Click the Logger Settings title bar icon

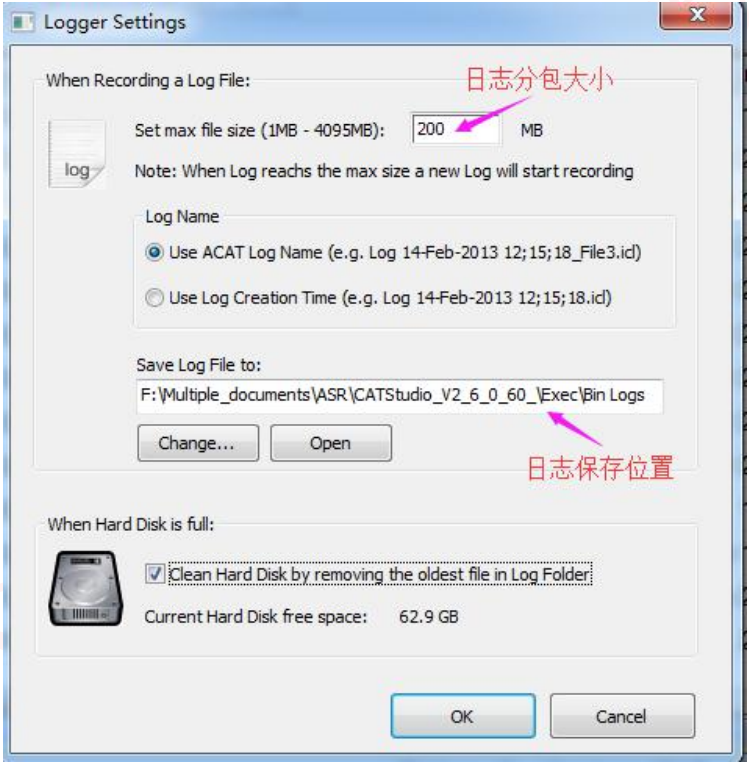(23, 22)
